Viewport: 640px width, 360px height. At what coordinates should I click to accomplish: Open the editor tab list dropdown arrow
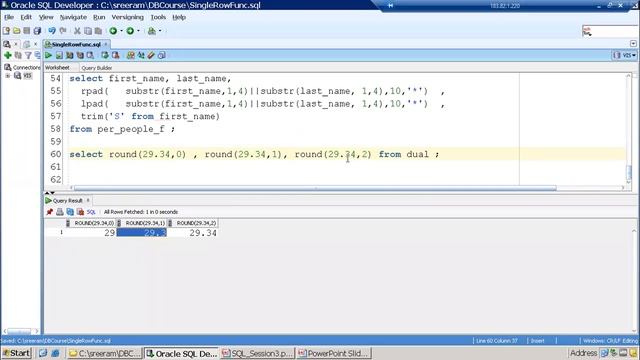tap(633, 44)
